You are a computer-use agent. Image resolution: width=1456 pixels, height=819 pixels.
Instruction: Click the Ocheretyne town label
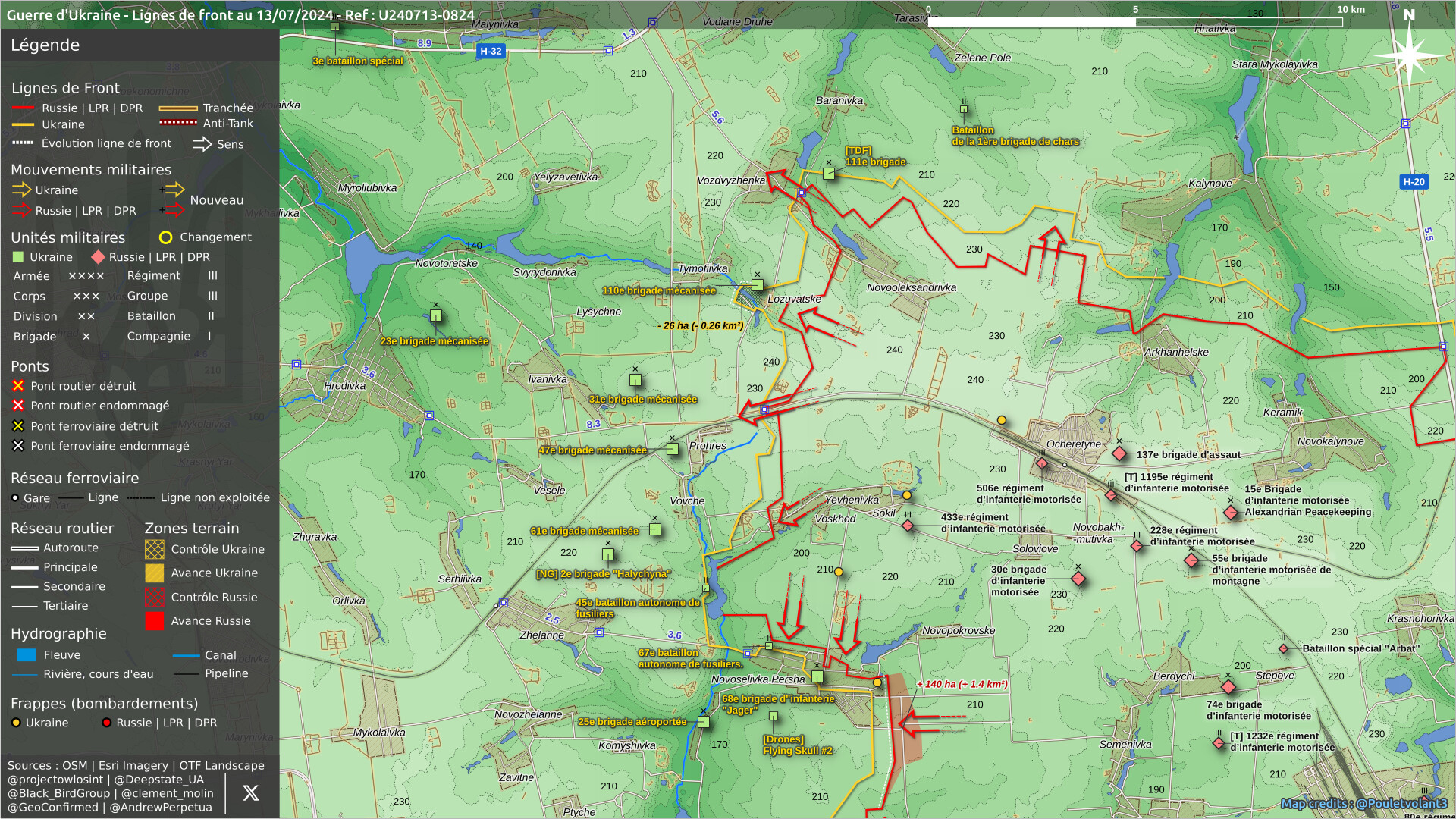pyautogui.click(x=1073, y=444)
